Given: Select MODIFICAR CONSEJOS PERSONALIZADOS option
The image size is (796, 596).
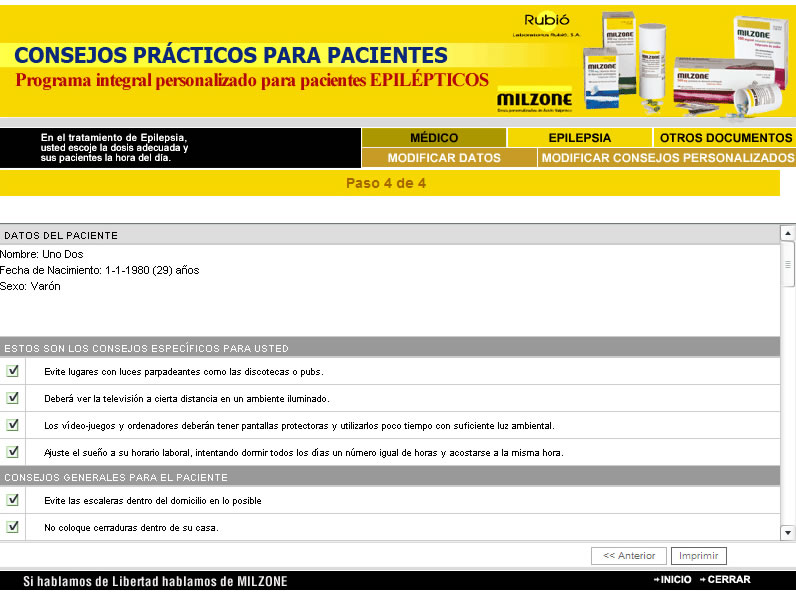Looking at the screenshot, I should [668, 158].
